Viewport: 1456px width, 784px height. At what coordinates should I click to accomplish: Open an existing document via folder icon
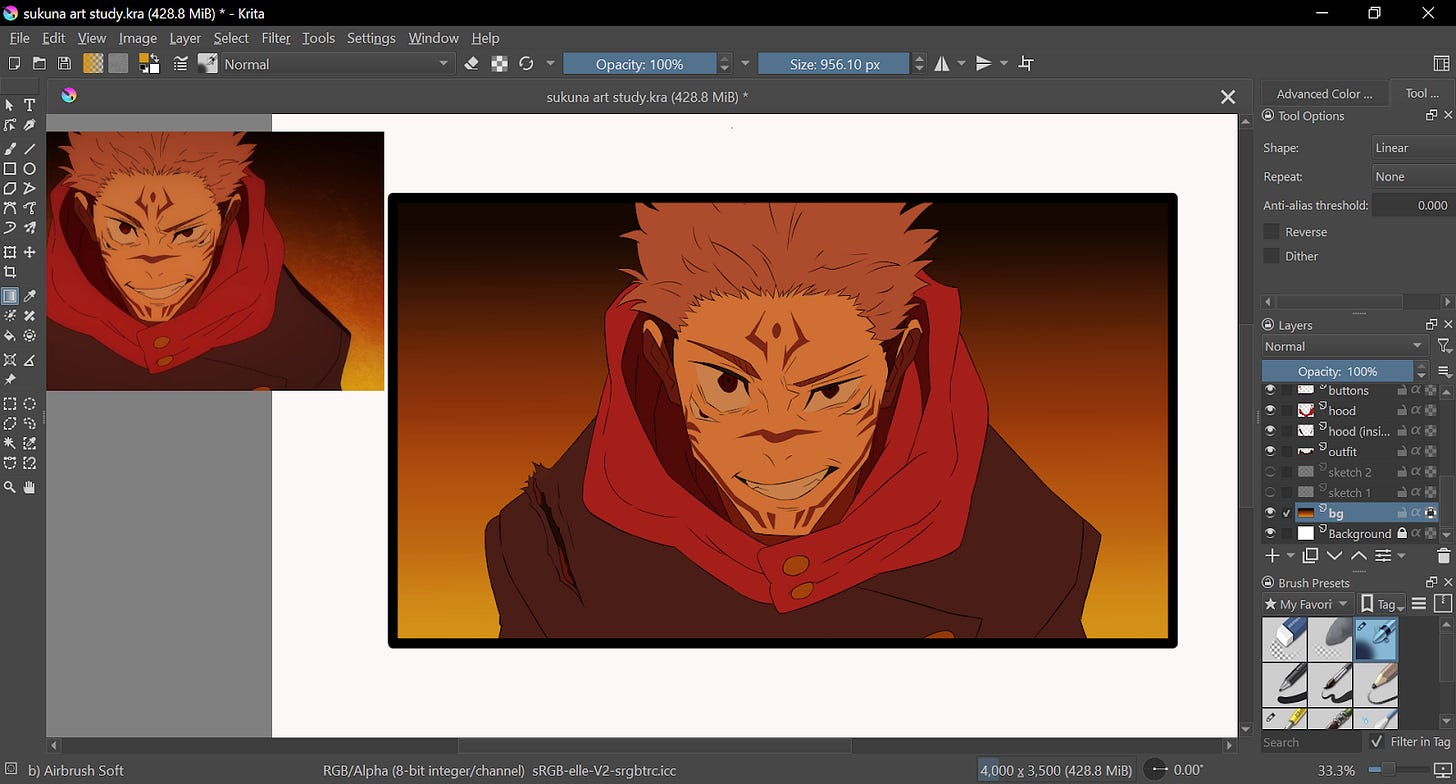(x=39, y=64)
